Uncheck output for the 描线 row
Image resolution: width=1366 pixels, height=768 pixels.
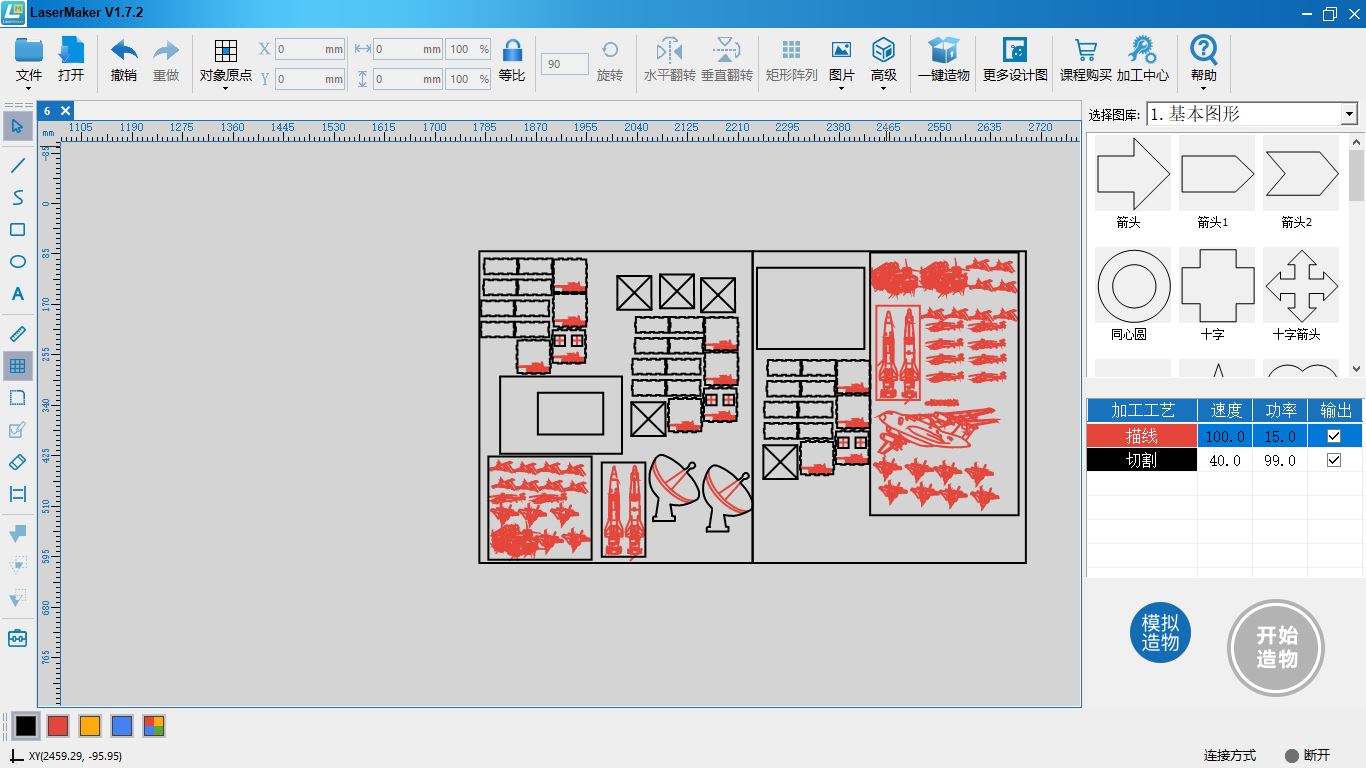point(1333,436)
